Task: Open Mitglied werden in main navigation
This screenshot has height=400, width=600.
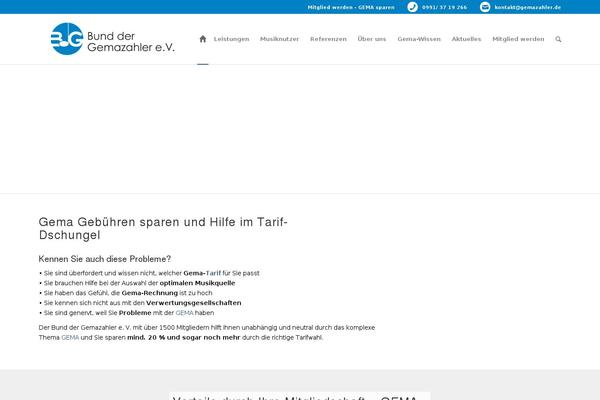Action: tap(518, 39)
